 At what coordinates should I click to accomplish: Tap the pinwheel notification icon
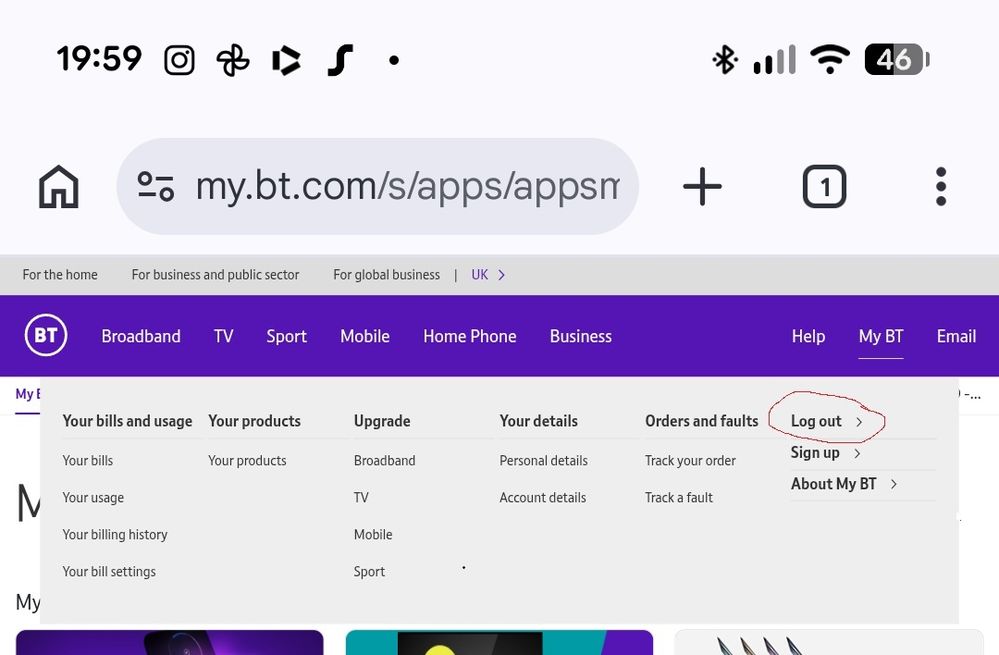[x=233, y=61]
